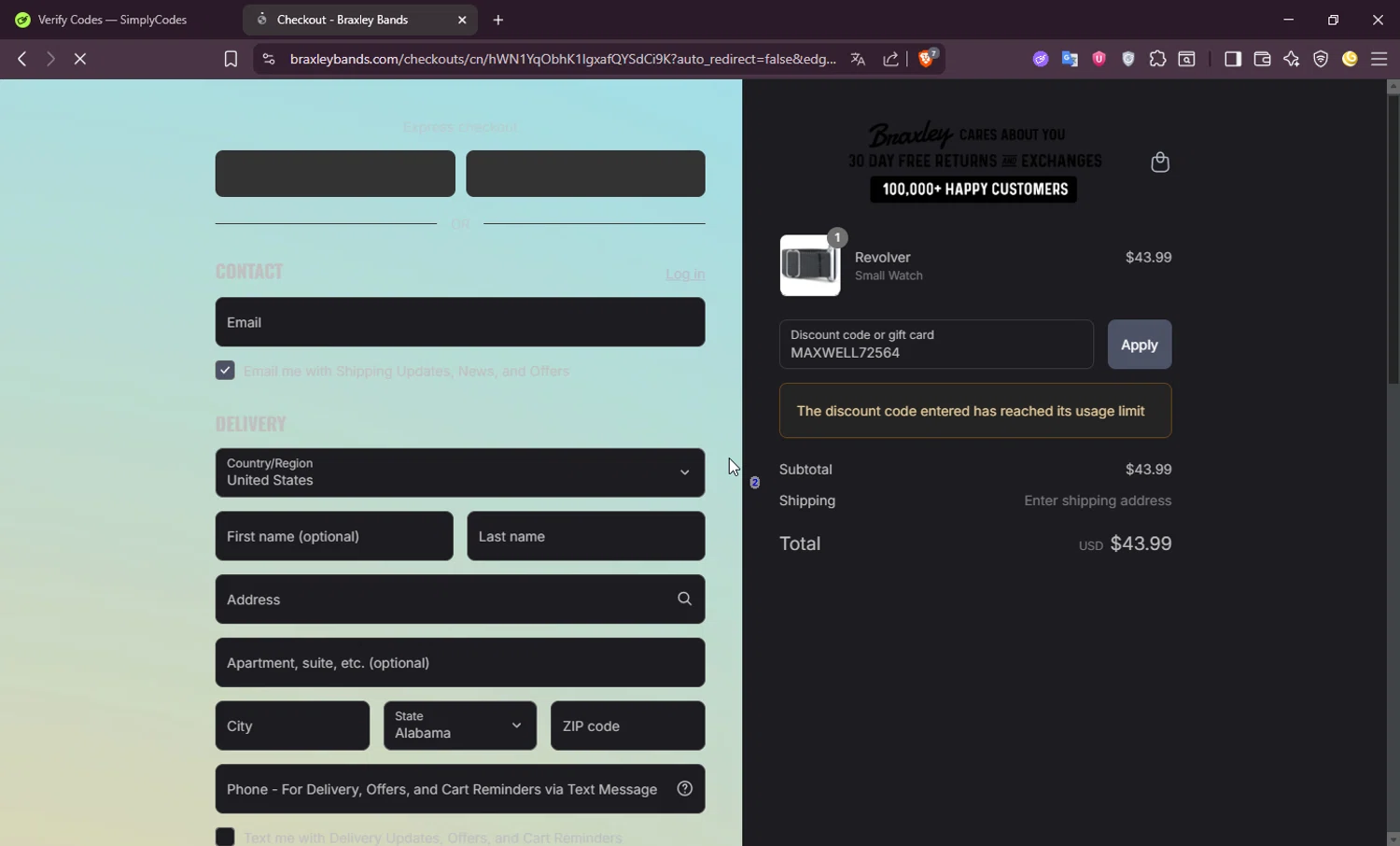Open the shopping bag cart icon
Screen dimensions: 1400x846
(x=1160, y=162)
